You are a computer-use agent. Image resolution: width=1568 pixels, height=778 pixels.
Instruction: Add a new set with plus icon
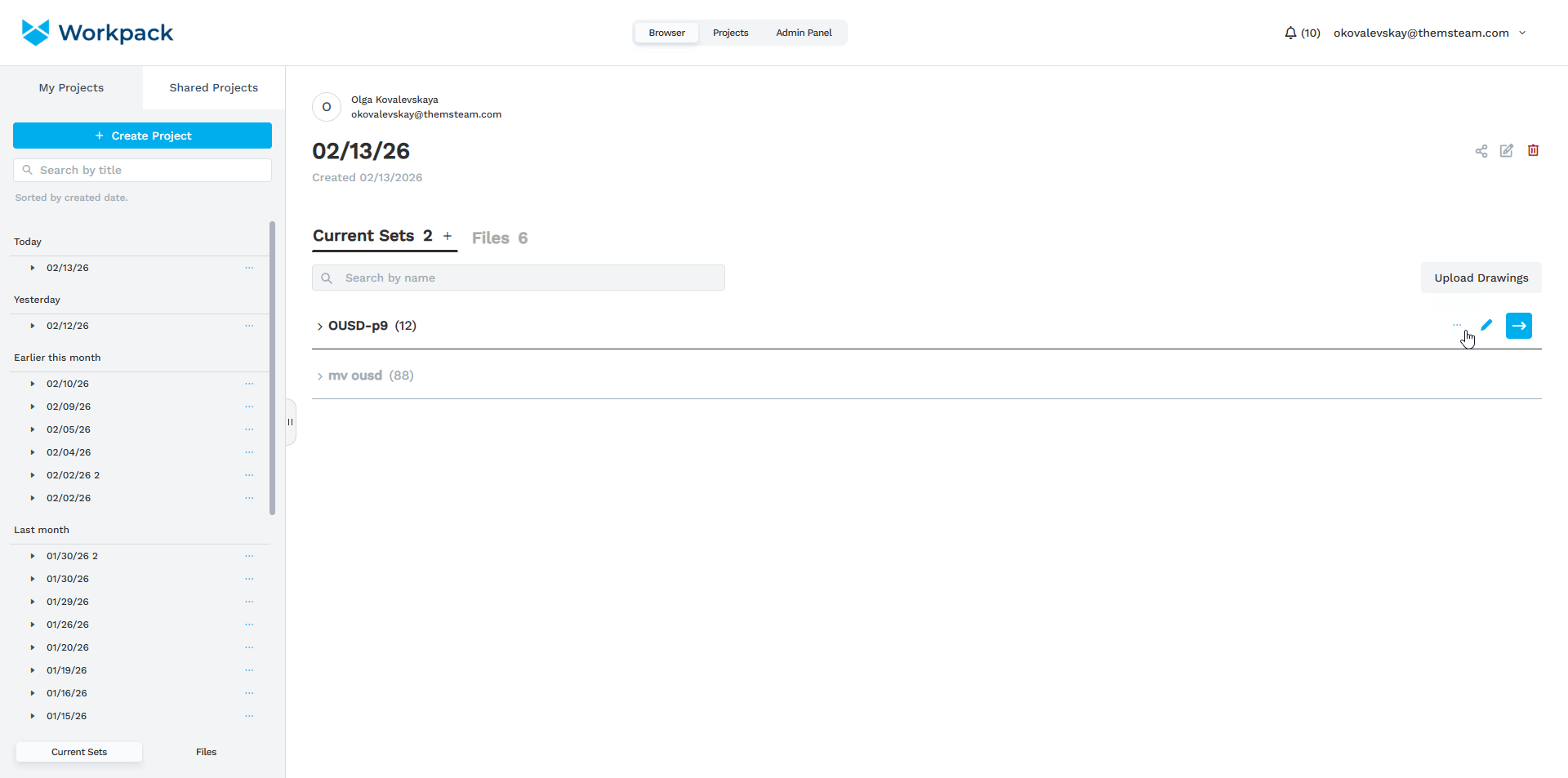448,237
